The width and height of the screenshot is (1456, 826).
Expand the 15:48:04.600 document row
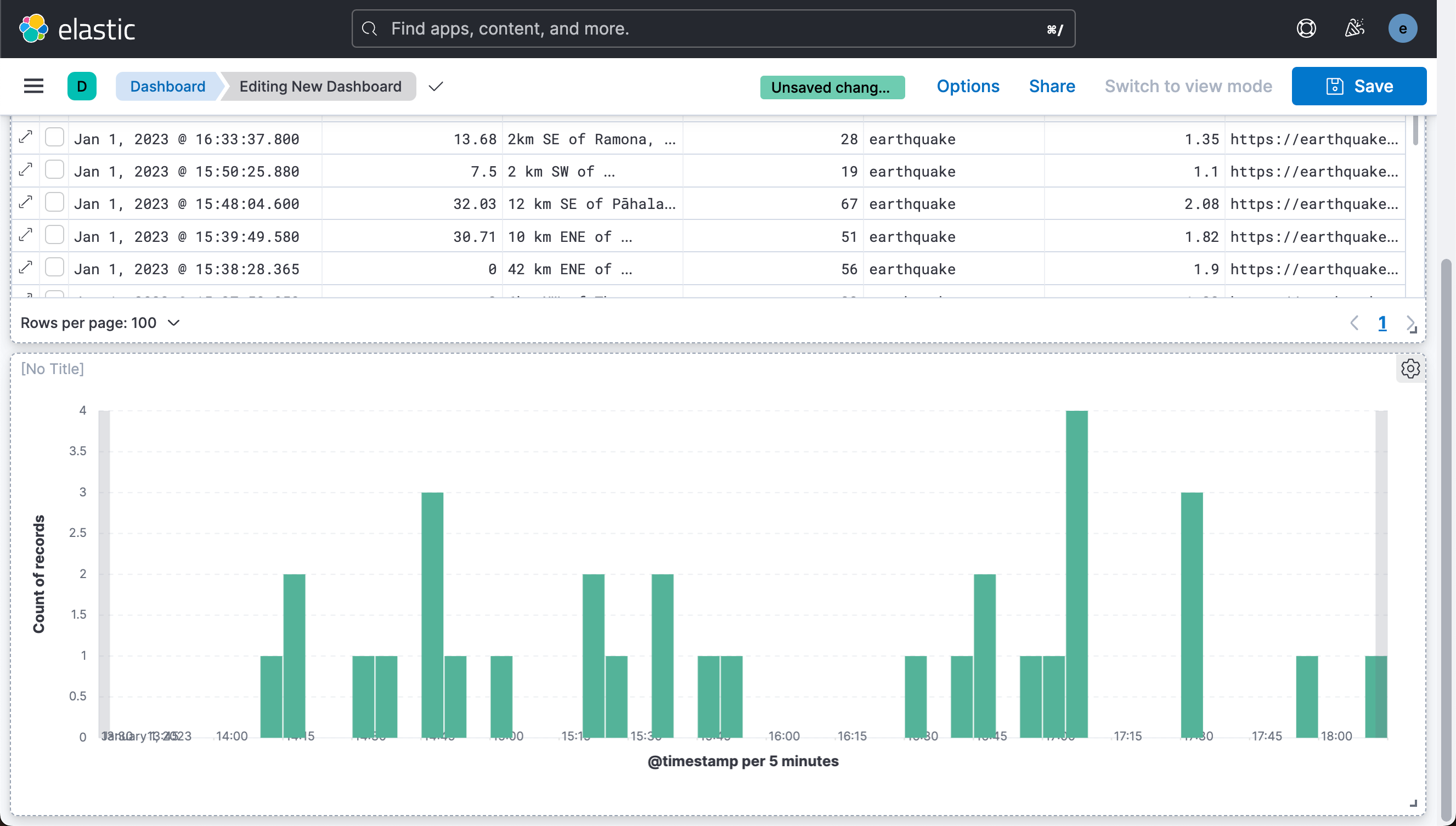point(26,202)
